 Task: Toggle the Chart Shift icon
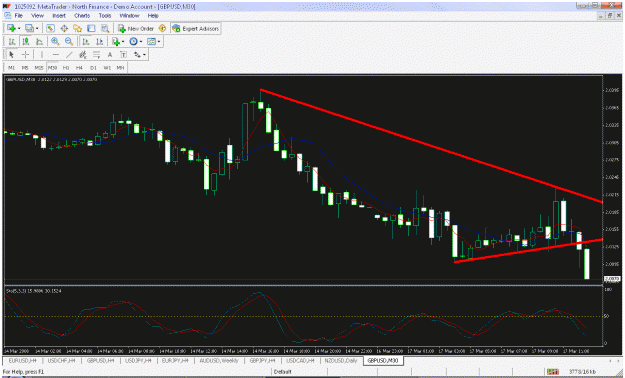(99, 41)
